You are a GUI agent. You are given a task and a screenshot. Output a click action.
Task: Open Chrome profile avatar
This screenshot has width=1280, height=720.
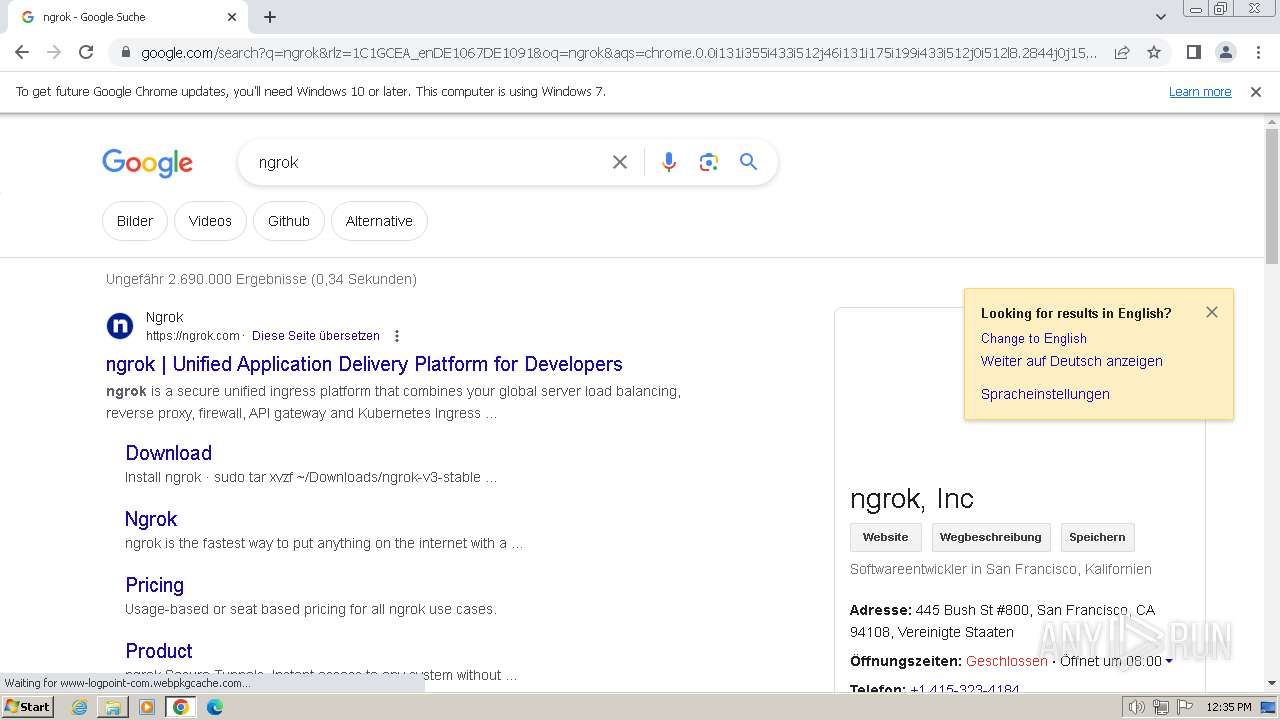click(x=1226, y=52)
